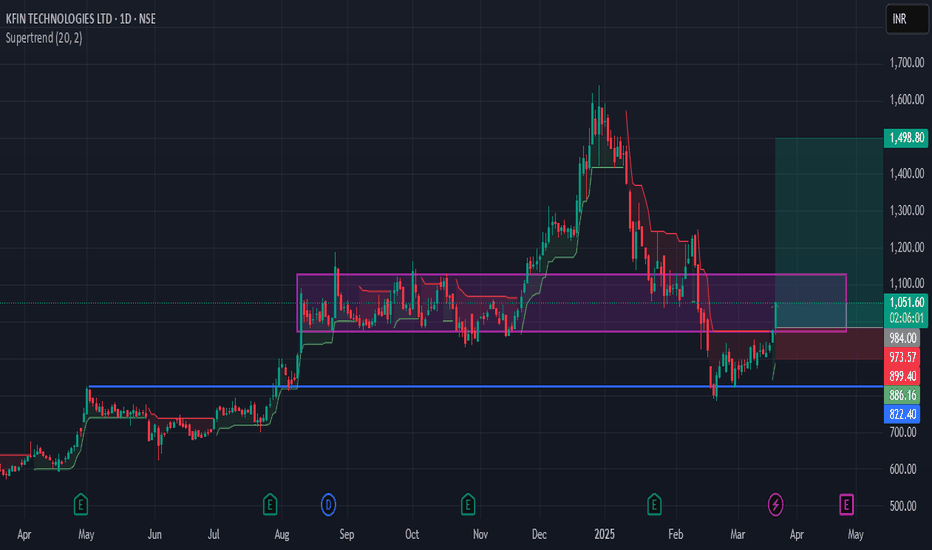Click the Feb label on time axis
The image size is (932, 550).
tap(675, 535)
